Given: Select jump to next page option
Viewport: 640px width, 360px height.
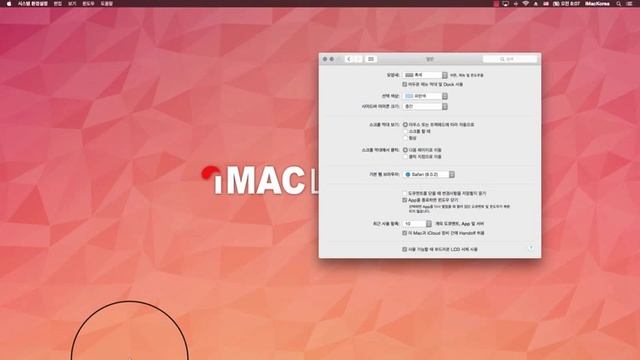Looking at the screenshot, I should tap(405, 150).
